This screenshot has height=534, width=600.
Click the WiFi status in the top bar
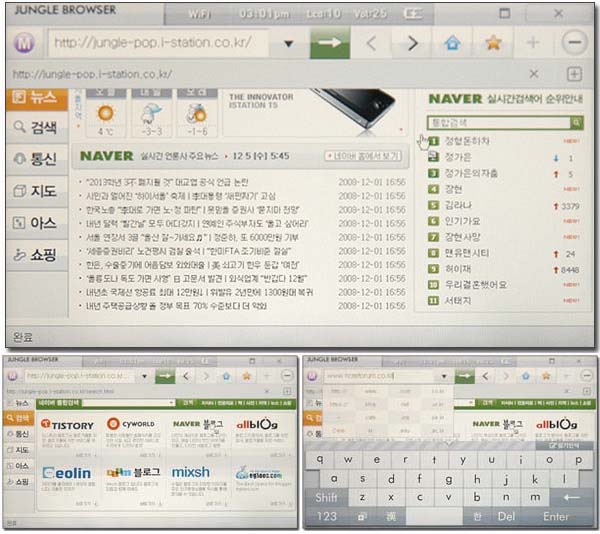pos(199,14)
